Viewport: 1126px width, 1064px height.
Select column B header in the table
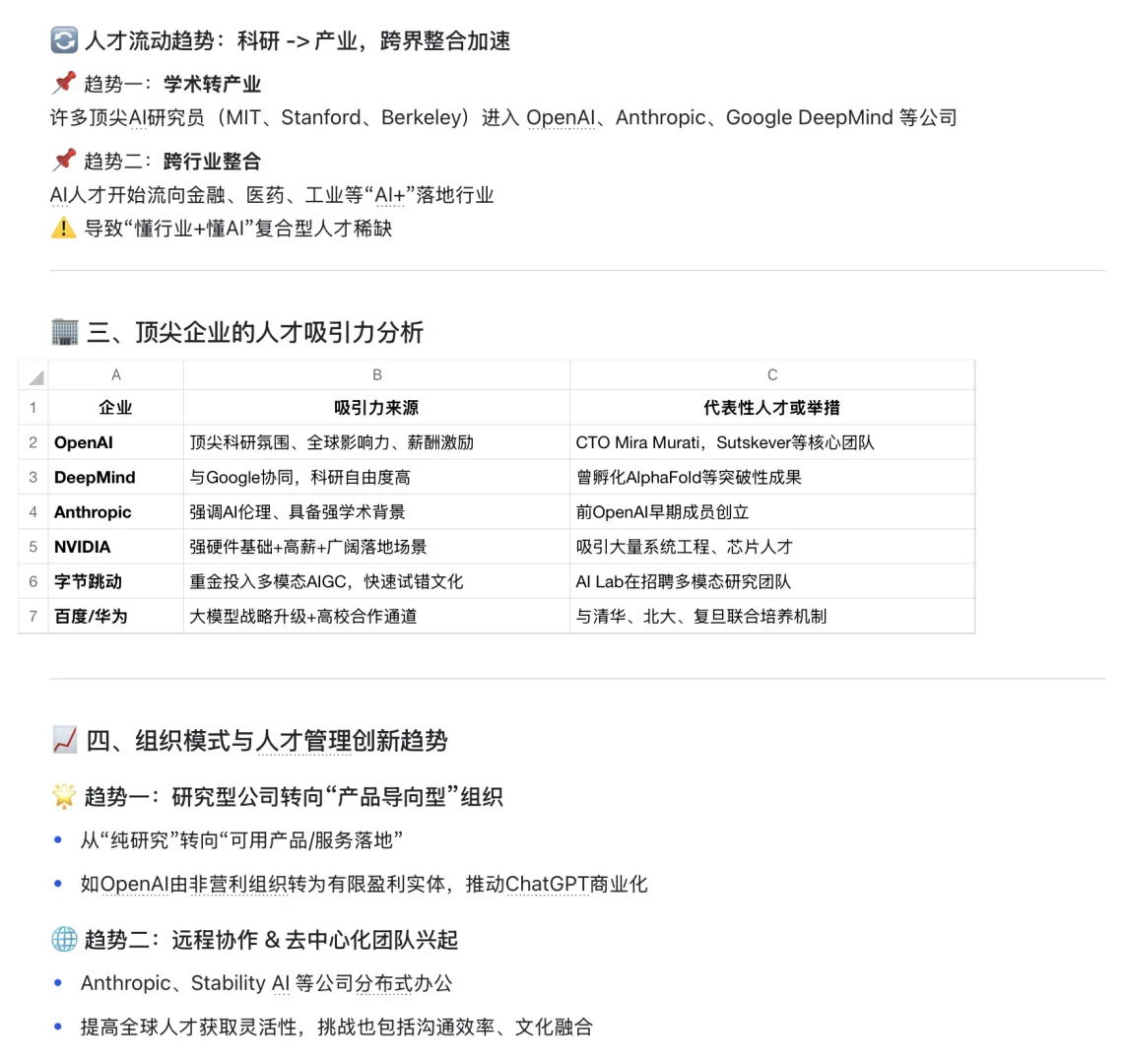pyautogui.click(x=377, y=374)
